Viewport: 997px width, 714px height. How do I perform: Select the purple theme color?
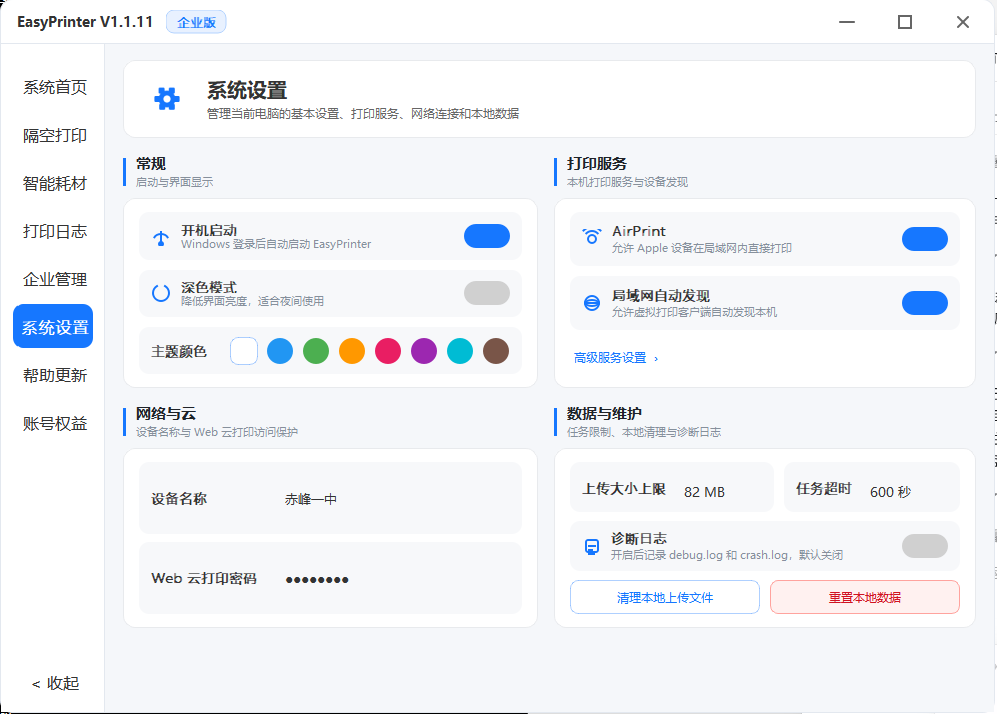pos(424,351)
